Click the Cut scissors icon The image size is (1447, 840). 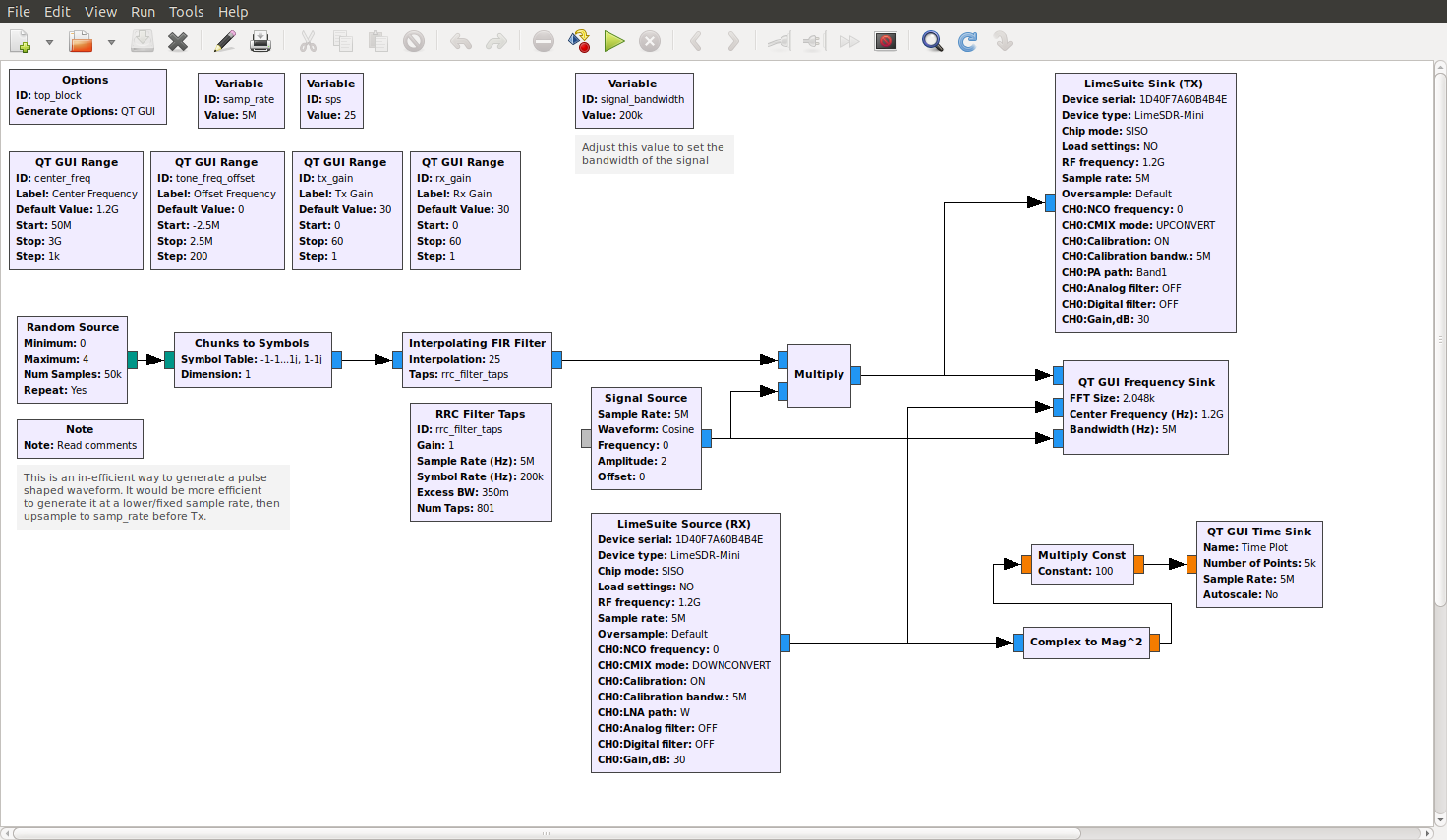click(x=308, y=41)
